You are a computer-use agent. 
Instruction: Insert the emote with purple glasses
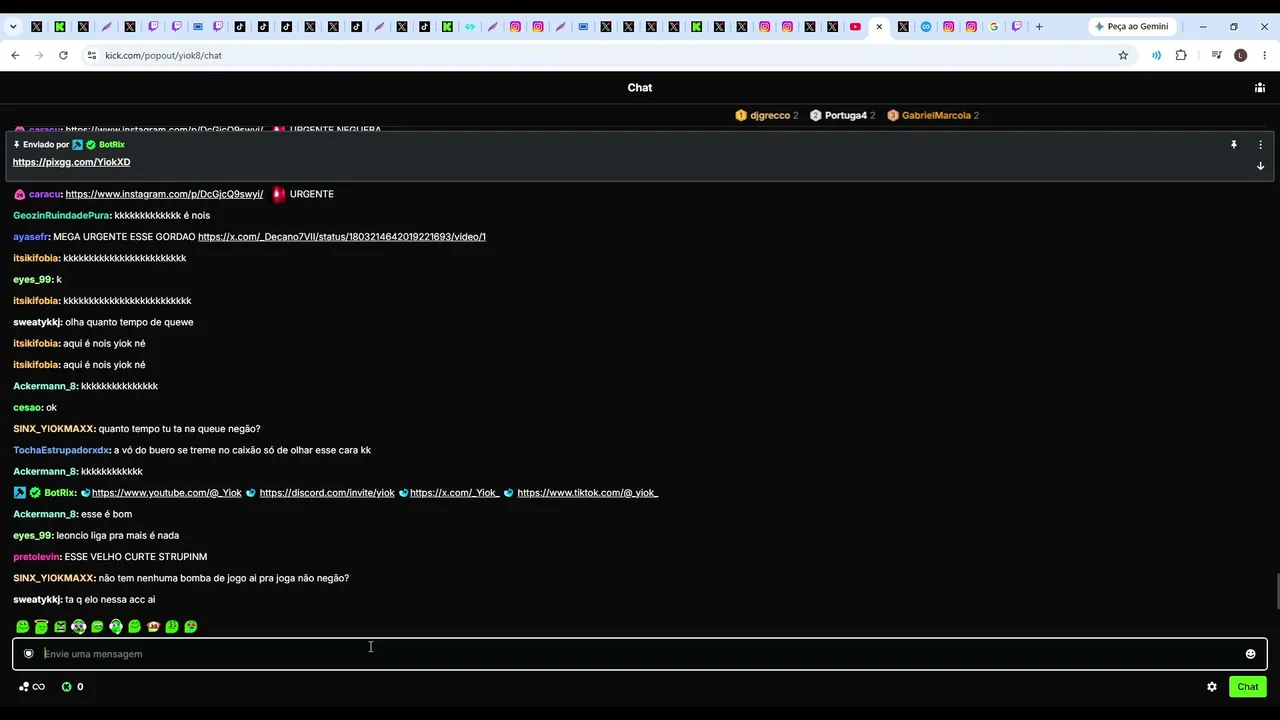point(78,627)
